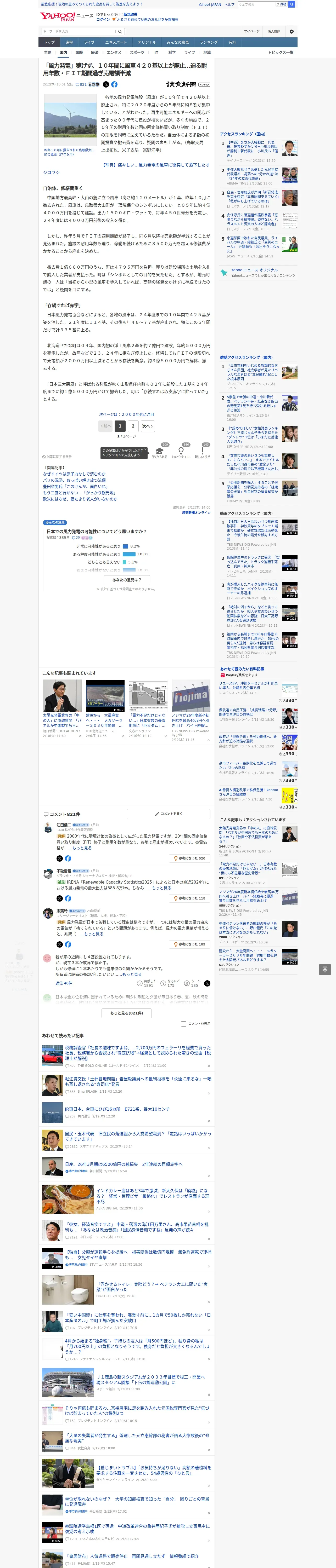Click the ヘルプ link at the top

pyautogui.click(x=229, y=4)
